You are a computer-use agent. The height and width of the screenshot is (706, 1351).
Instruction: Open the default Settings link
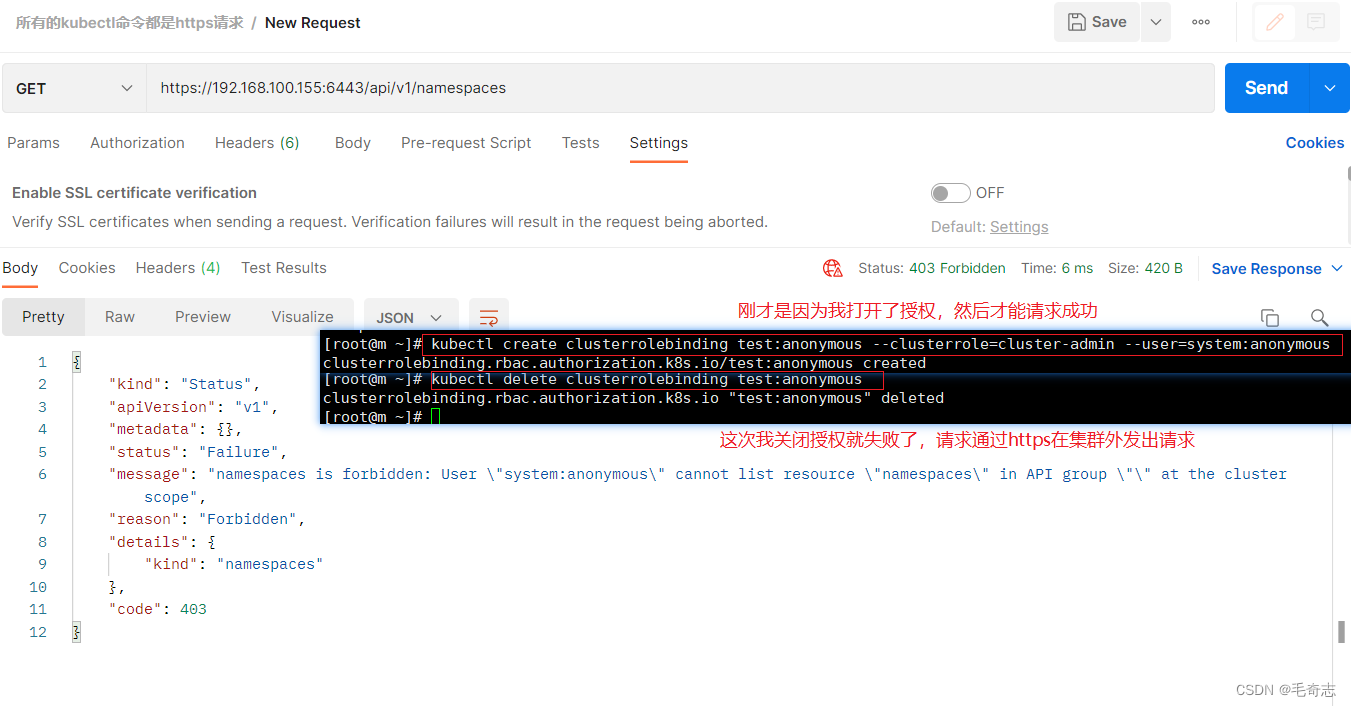click(x=1019, y=227)
